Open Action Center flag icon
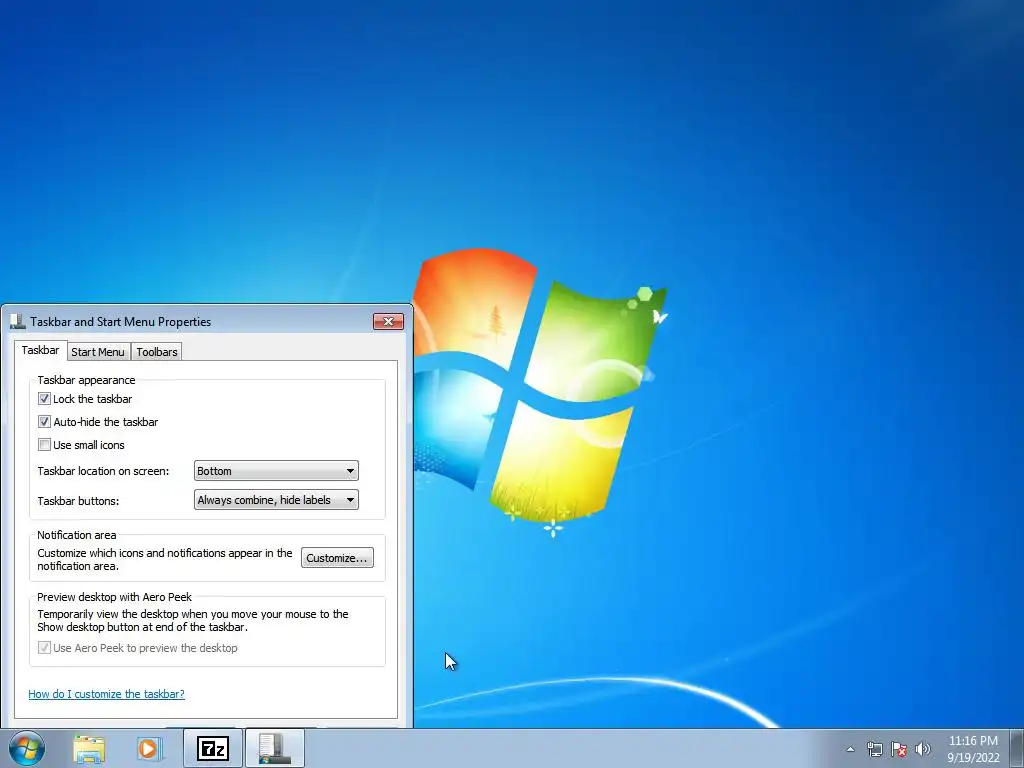The image size is (1024, 768). [x=899, y=749]
